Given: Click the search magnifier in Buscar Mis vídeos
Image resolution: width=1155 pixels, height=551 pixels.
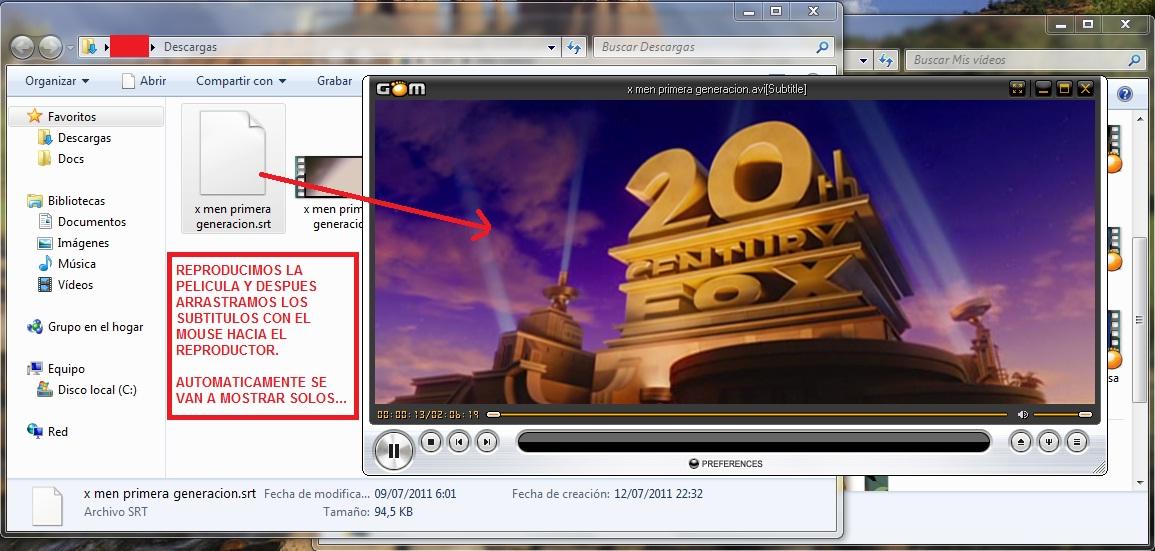Looking at the screenshot, I should click(1136, 60).
